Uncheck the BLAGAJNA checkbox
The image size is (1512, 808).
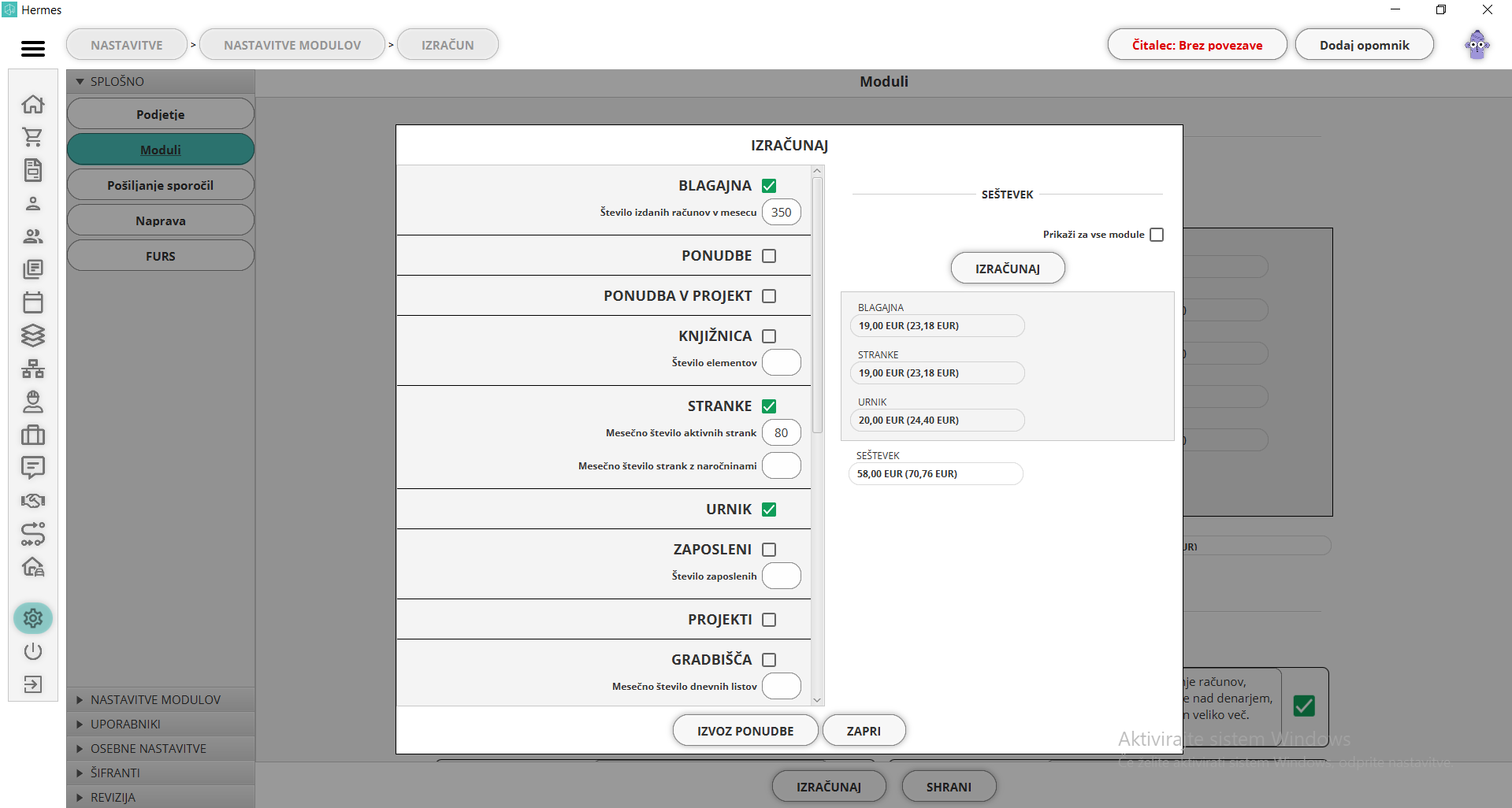click(770, 186)
